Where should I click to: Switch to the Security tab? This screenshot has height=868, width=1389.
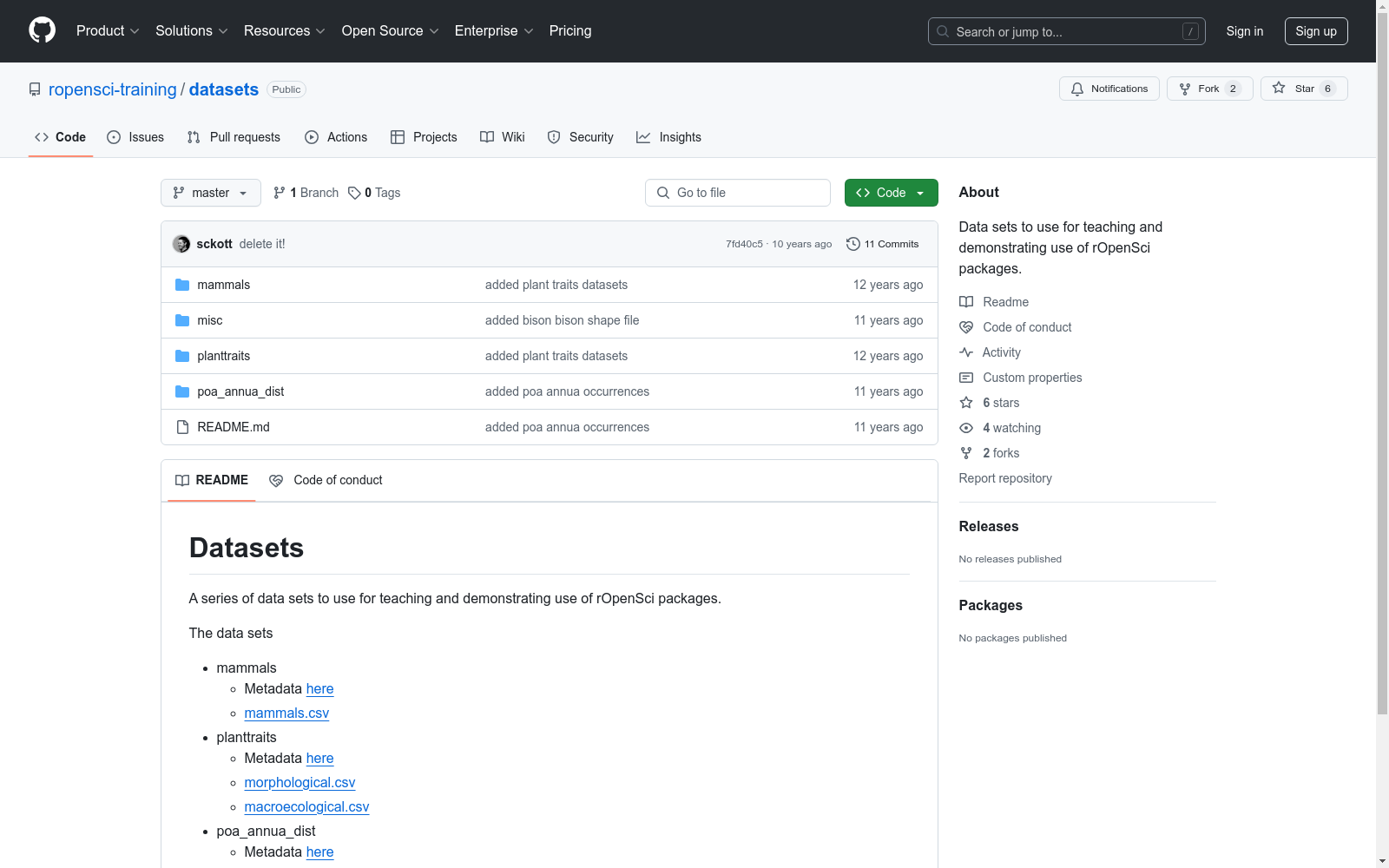point(580,137)
